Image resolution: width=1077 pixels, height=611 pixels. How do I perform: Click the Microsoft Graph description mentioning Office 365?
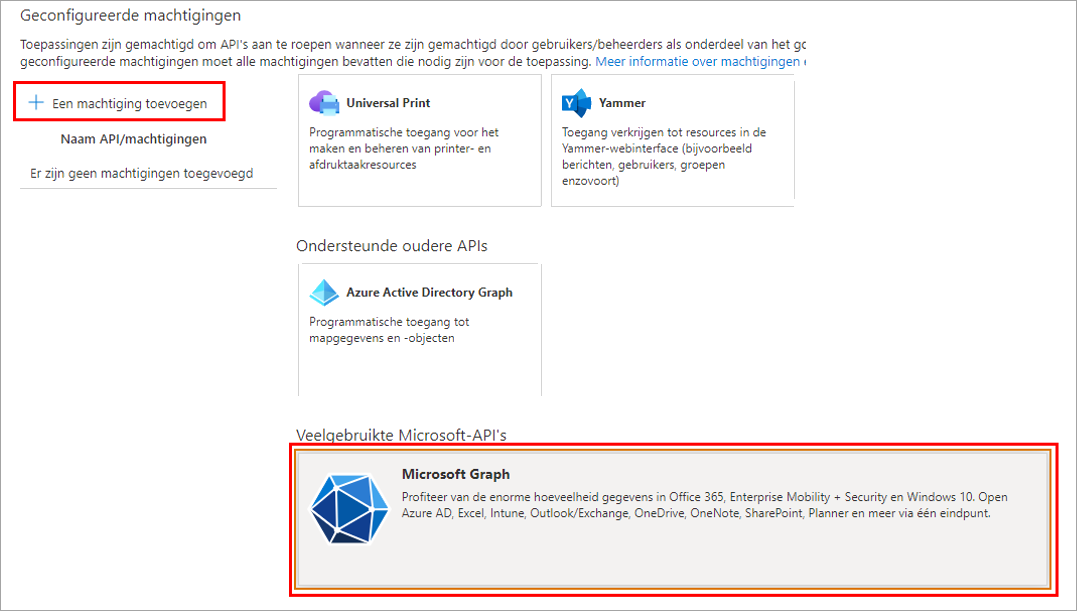[705, 505]
